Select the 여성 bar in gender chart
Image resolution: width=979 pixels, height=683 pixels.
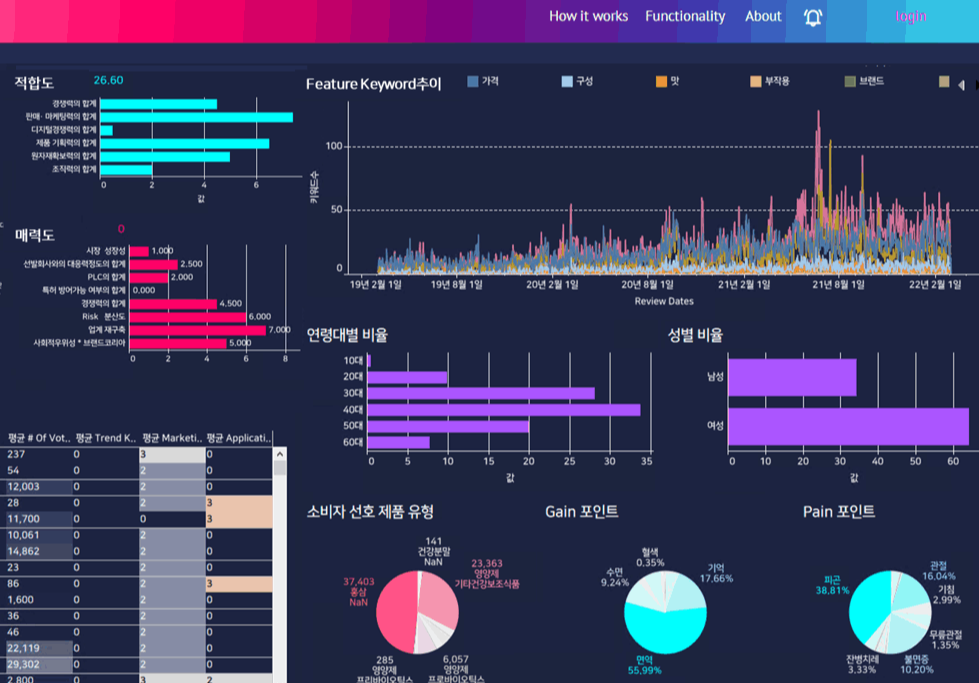tap(848, 426)
